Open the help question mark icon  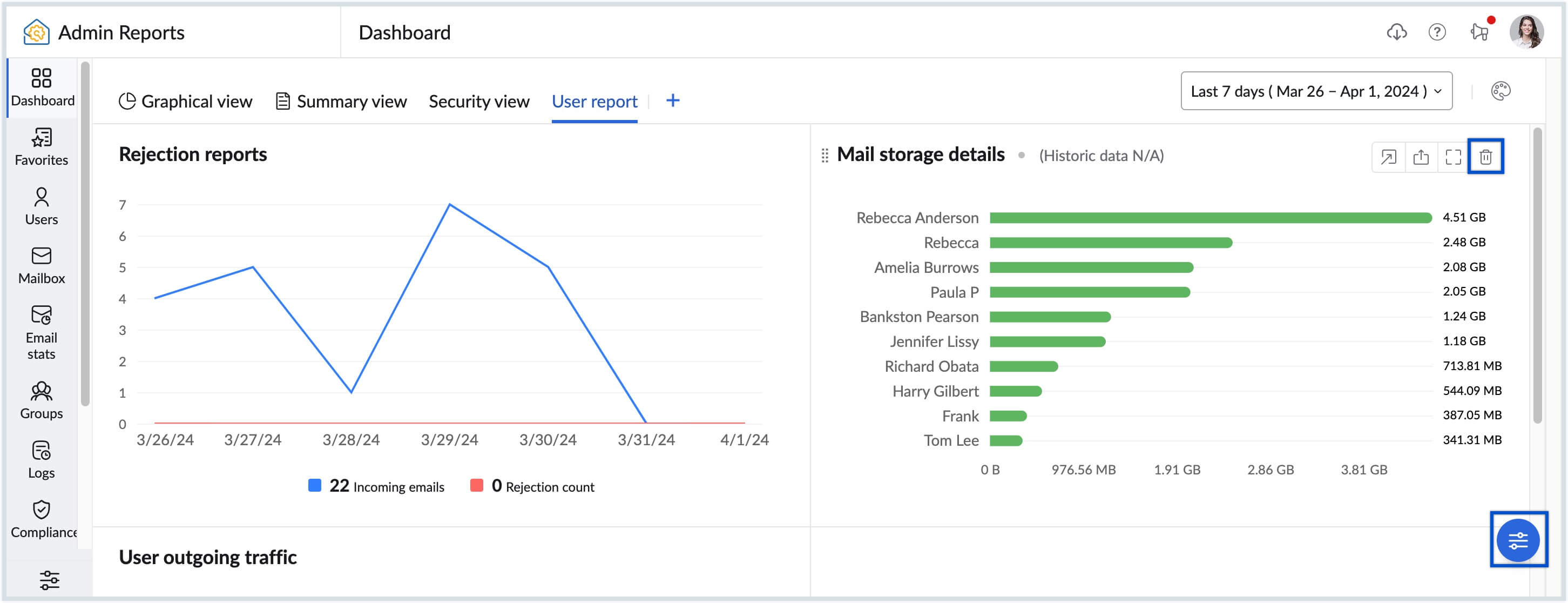click(1436, 32)
